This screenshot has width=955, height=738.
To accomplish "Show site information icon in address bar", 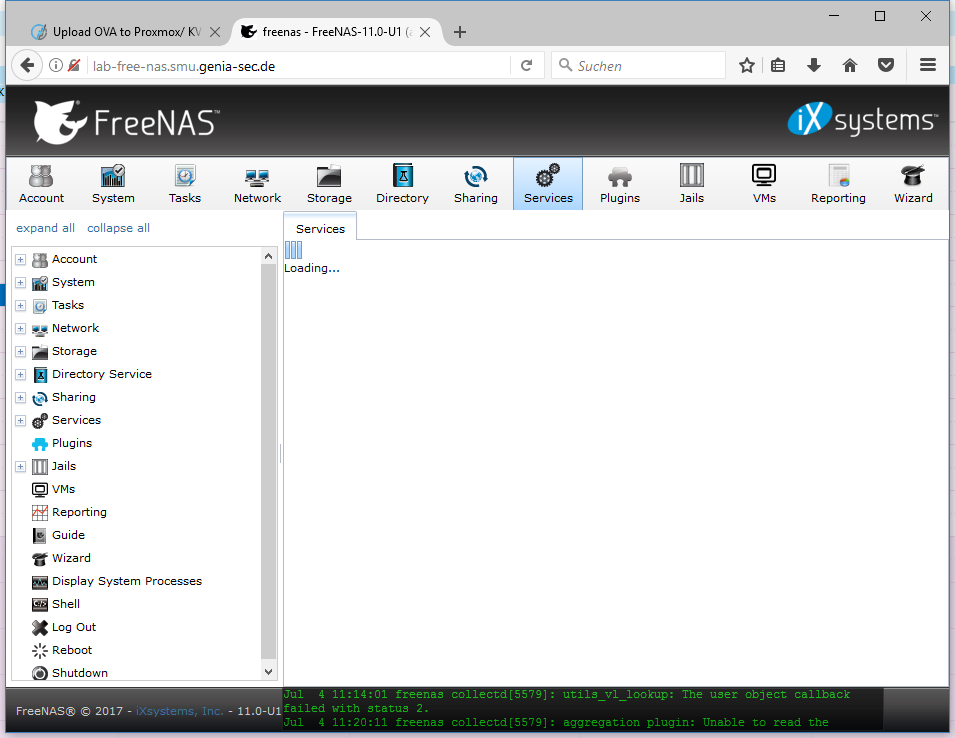I will click(x=55, y=65).
